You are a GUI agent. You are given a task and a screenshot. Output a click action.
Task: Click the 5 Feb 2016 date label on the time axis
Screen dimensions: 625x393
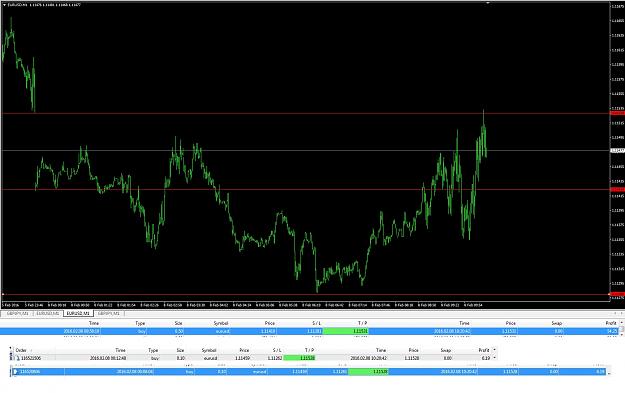click(10, 305)
